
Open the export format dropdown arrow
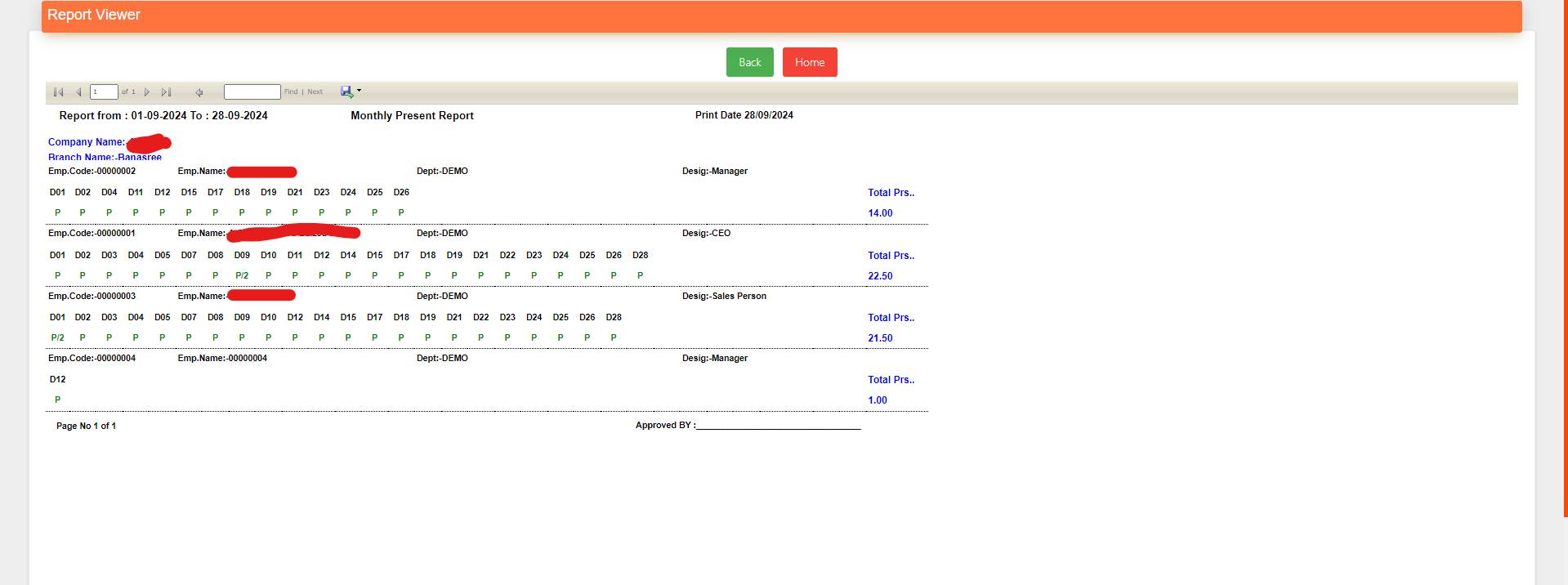pyautogui.click(x=360, y=91)
